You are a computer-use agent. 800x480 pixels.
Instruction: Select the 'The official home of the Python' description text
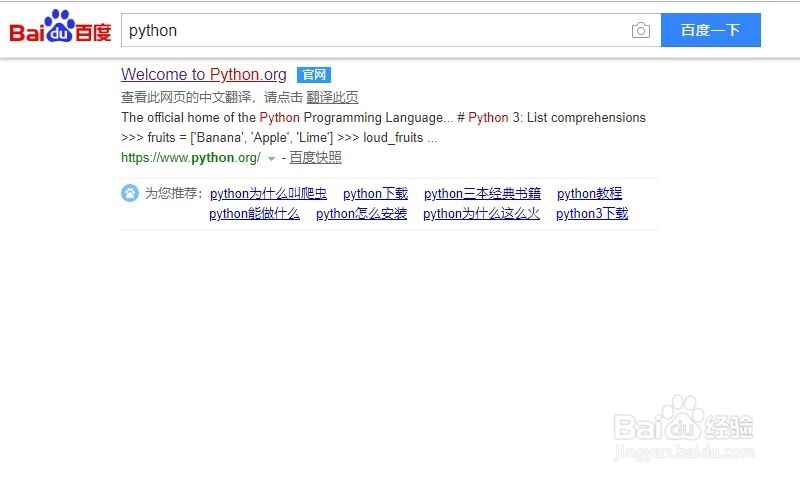tap(383, 118)
